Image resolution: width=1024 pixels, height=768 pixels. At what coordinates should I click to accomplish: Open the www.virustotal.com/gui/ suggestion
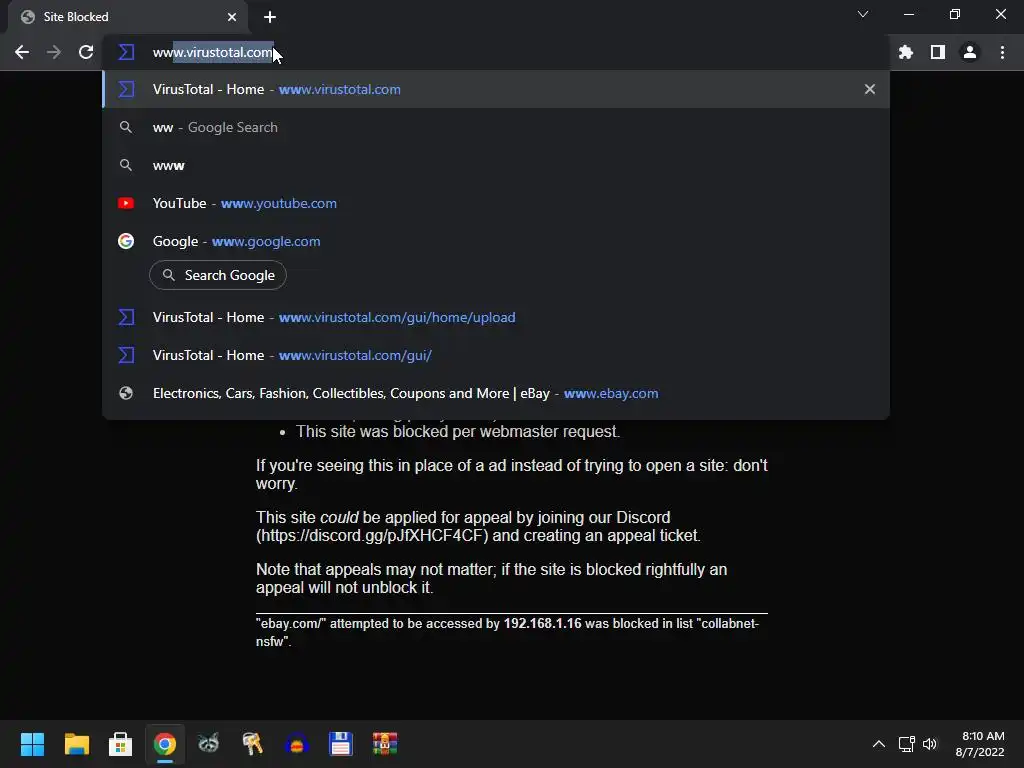click(496, 355)
